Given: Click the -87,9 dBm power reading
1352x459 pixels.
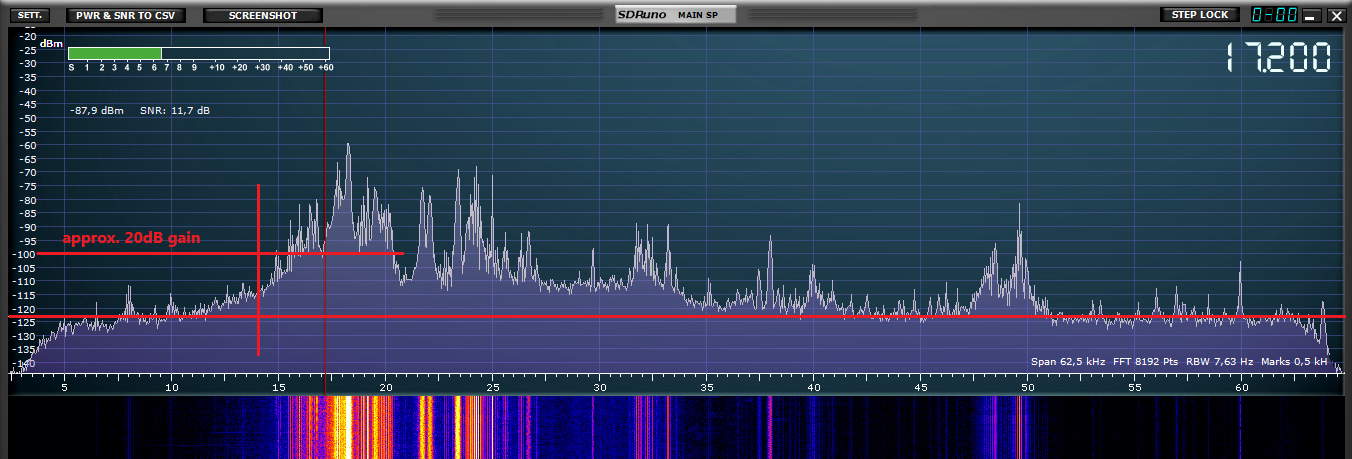Looking at the screenshot, I should pos(97,110).
